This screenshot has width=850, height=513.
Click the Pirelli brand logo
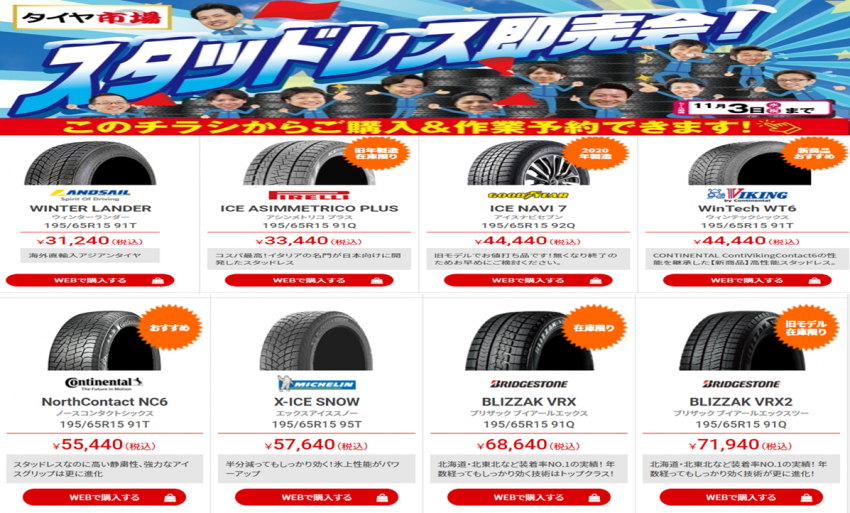309,195
